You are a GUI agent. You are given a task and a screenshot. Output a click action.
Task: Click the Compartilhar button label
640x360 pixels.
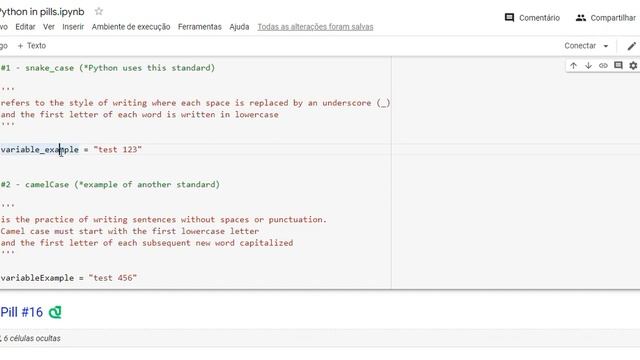613,18
